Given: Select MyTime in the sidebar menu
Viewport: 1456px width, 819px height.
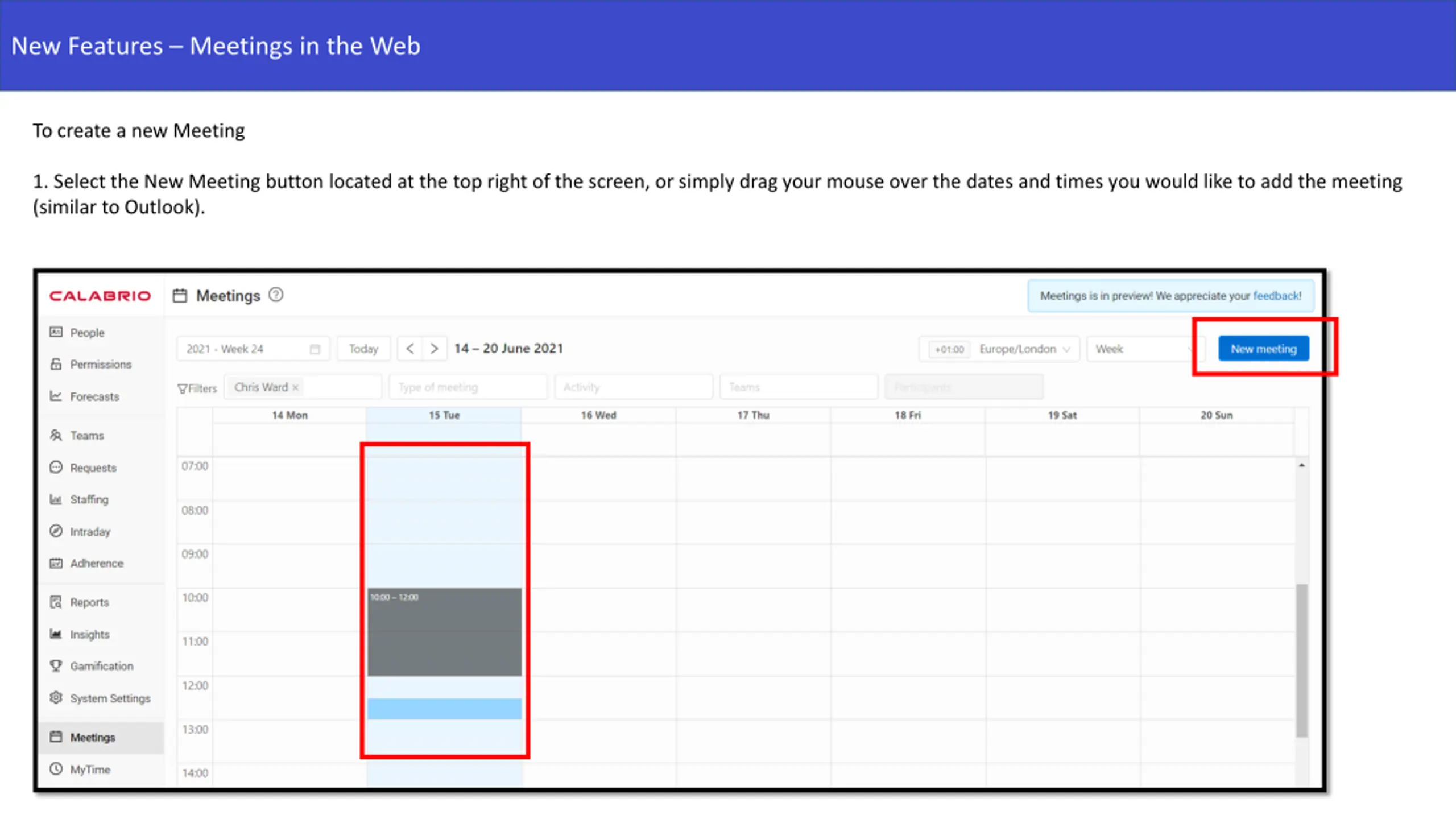Looking at the screenshot, I should pyautogui.click(x=102, y=770).
